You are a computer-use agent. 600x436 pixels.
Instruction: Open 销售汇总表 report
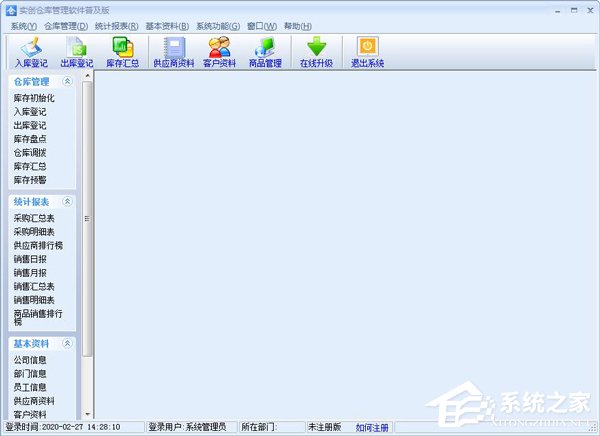coord(34,286)
